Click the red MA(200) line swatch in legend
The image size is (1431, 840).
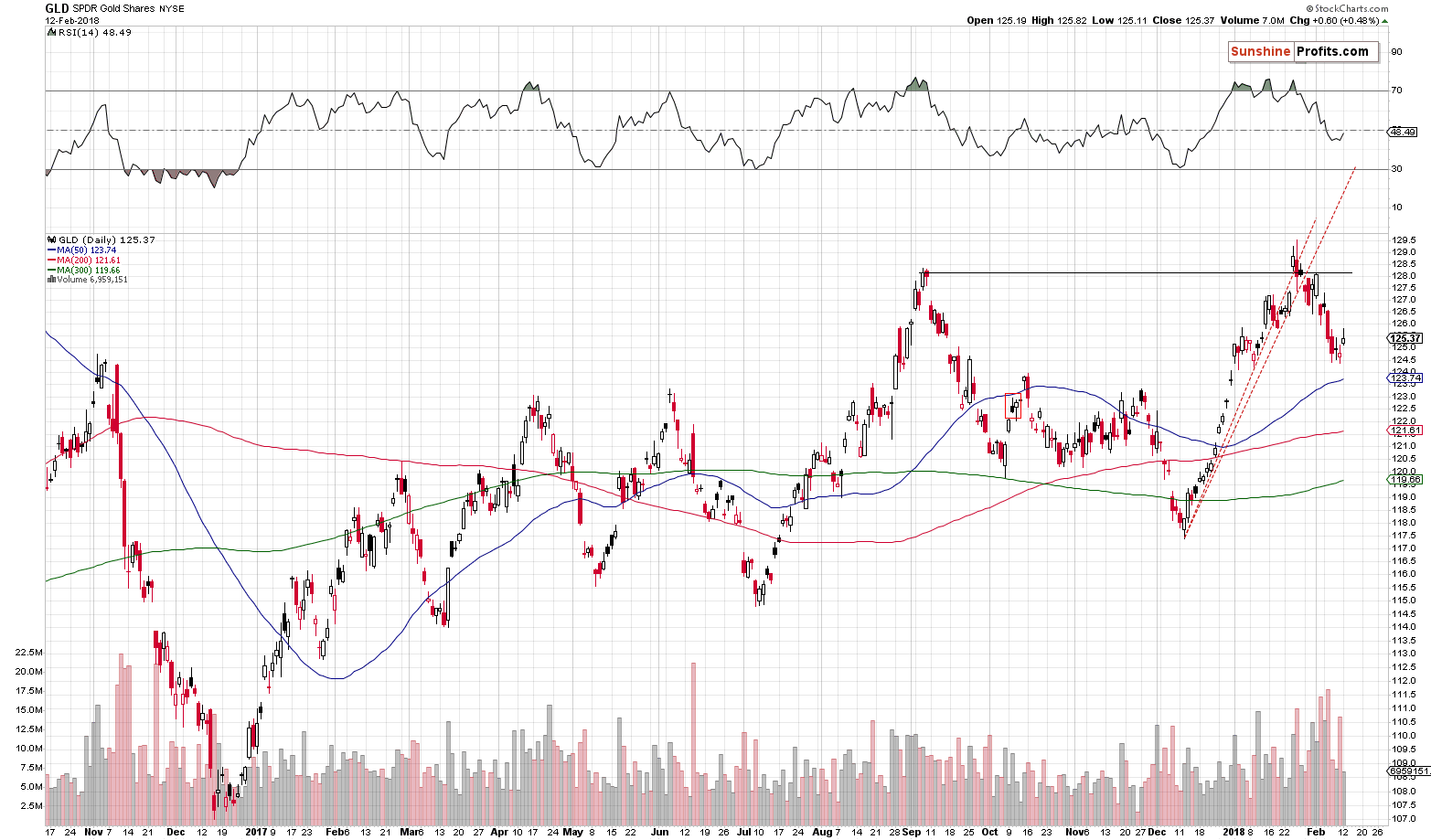50,261
